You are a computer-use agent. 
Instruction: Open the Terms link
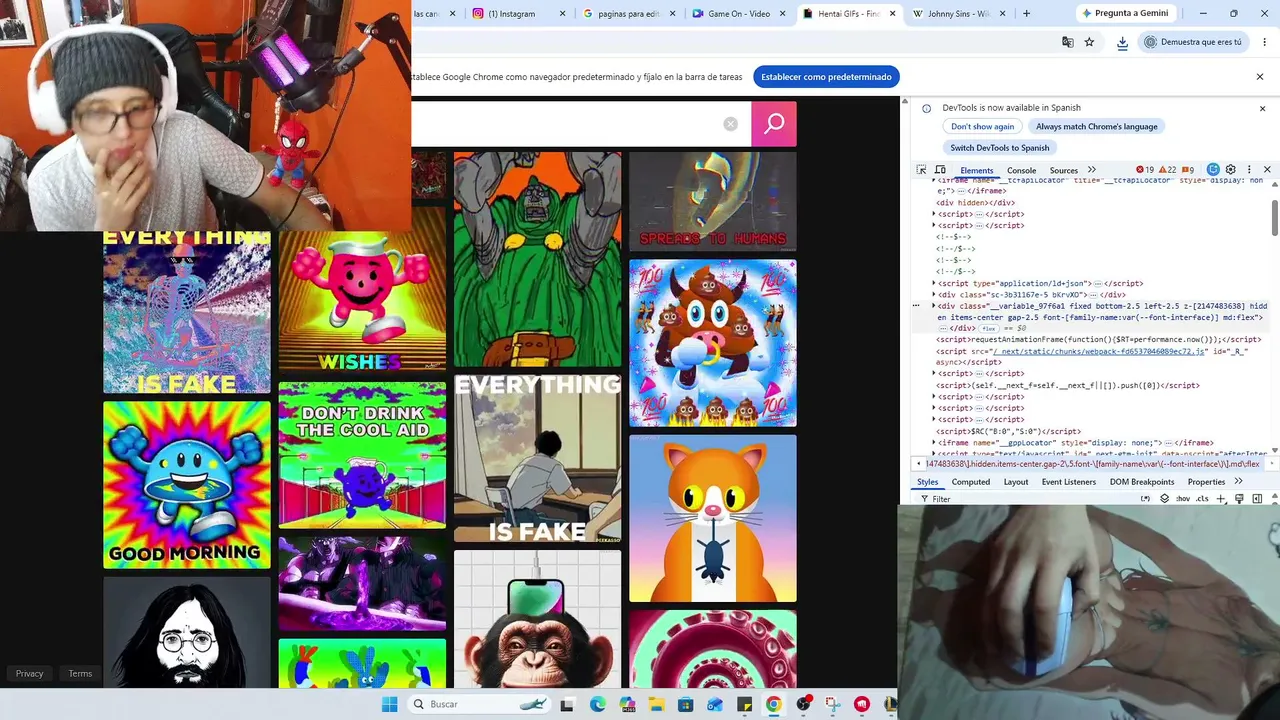coord(80,674)
